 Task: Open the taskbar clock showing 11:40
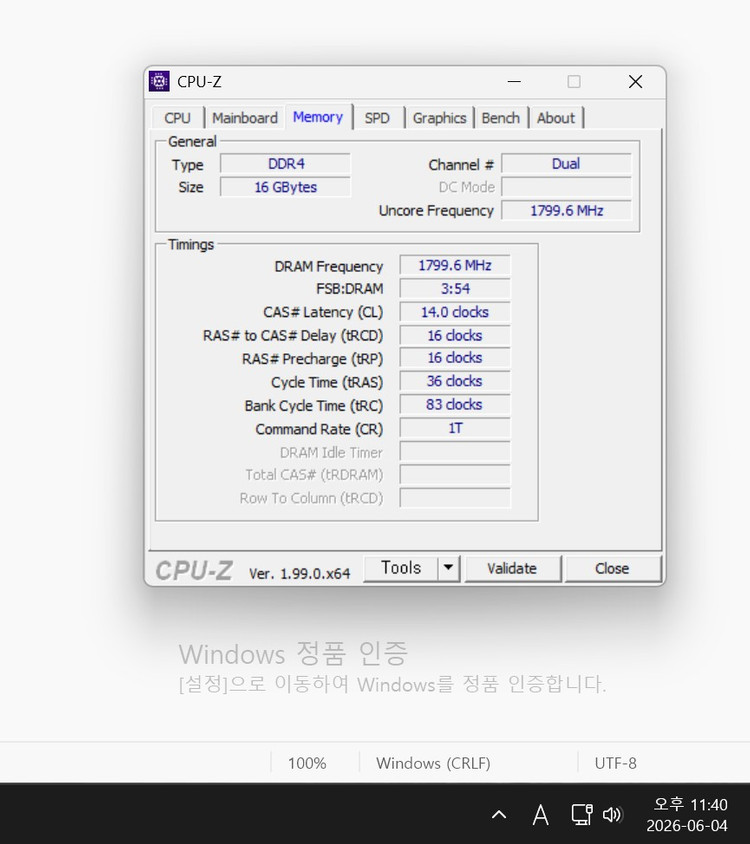pos(688,814)
